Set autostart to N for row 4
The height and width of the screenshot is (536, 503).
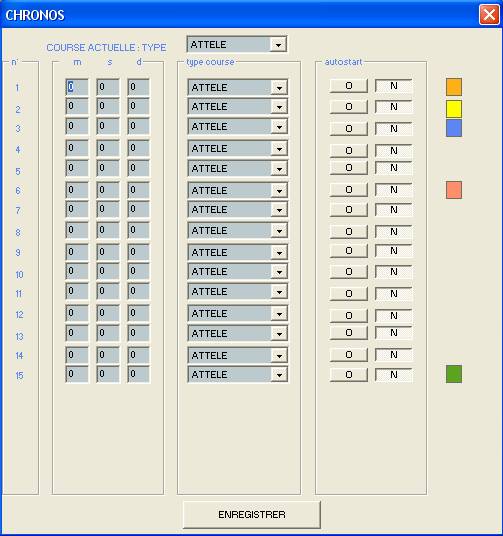pyautogui.click(x=394, y=150)
